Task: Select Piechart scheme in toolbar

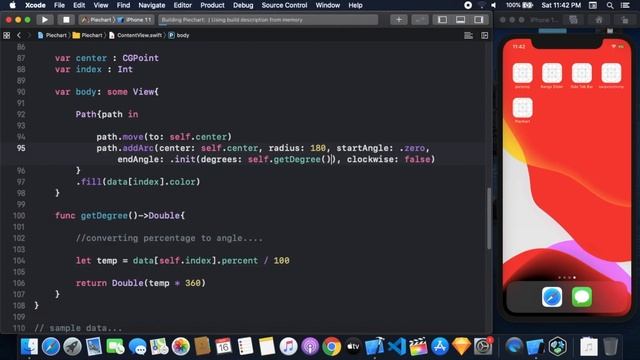Action: pyautogui.click(x=97, y=20)
